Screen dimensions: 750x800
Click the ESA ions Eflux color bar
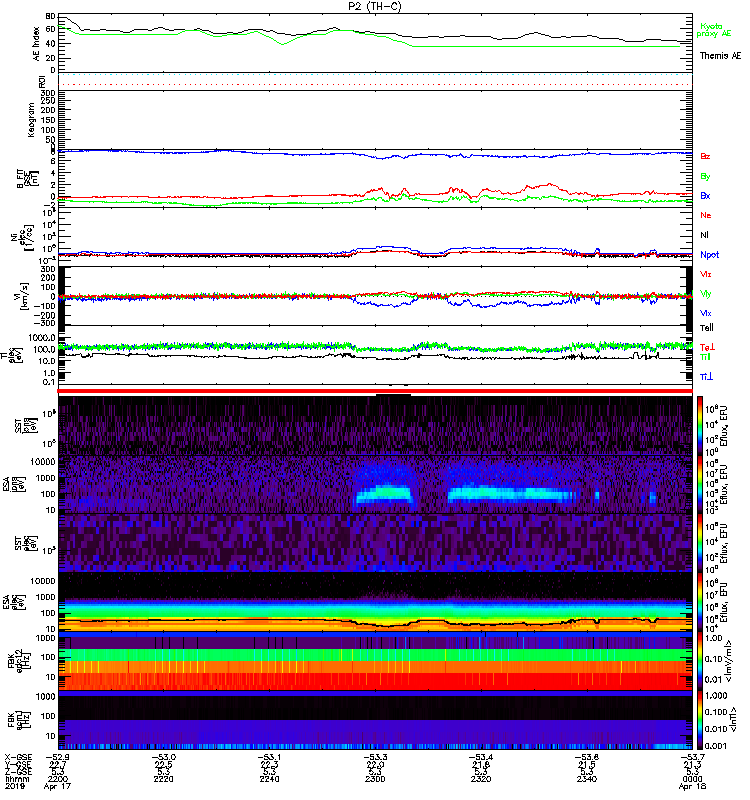tap(700, 484)
